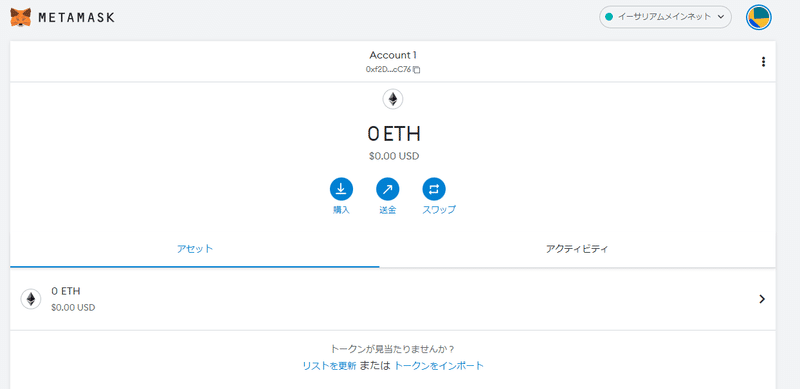This screenshot has width=800, height=389.
Task: Click the network dropdown arrow
Action: point(721,17)
